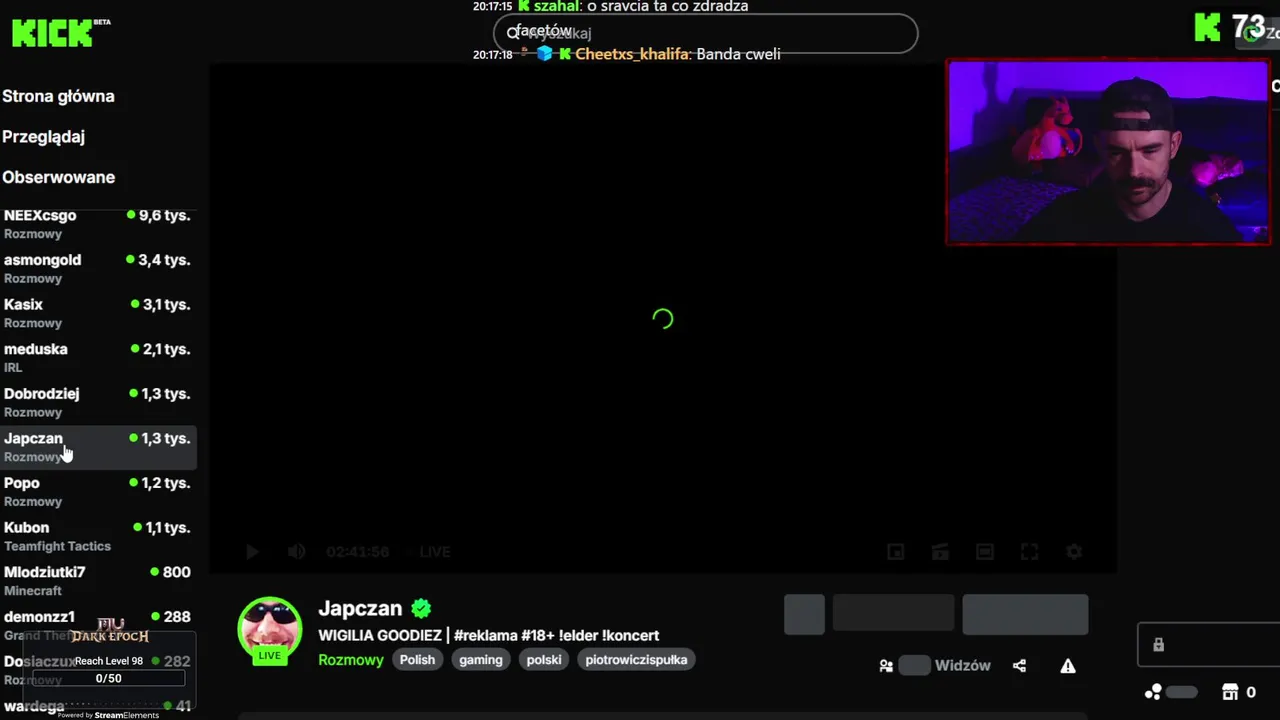Click the Teamfight Tactics category under Kubon

click(57, 546)
